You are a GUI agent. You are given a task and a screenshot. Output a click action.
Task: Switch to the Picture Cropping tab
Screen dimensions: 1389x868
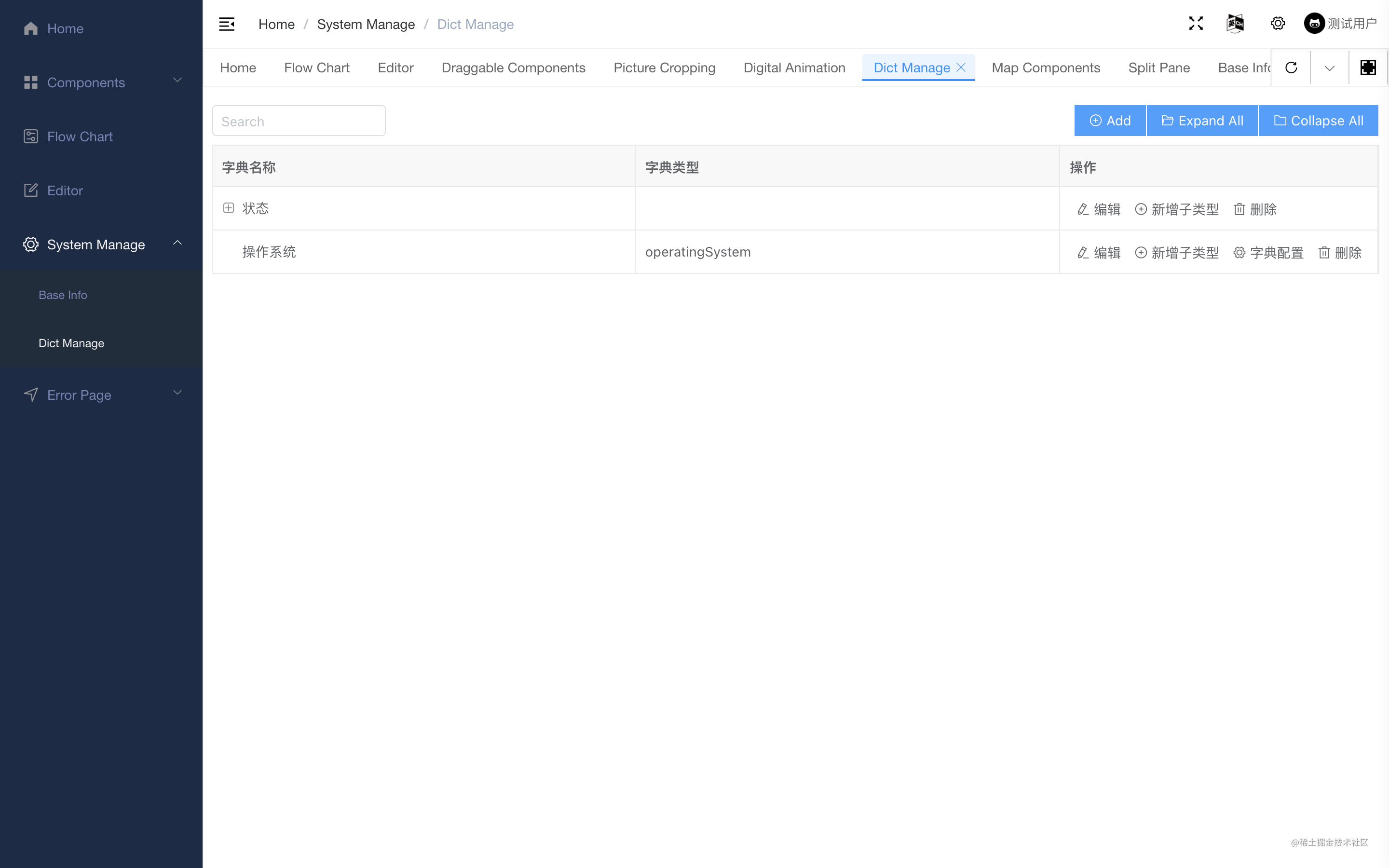coord(664,68)
